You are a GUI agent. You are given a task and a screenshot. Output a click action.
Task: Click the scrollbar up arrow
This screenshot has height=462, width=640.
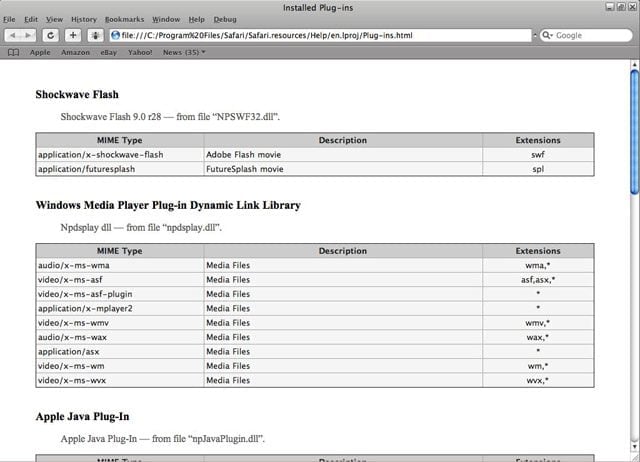tap(635, 64)
